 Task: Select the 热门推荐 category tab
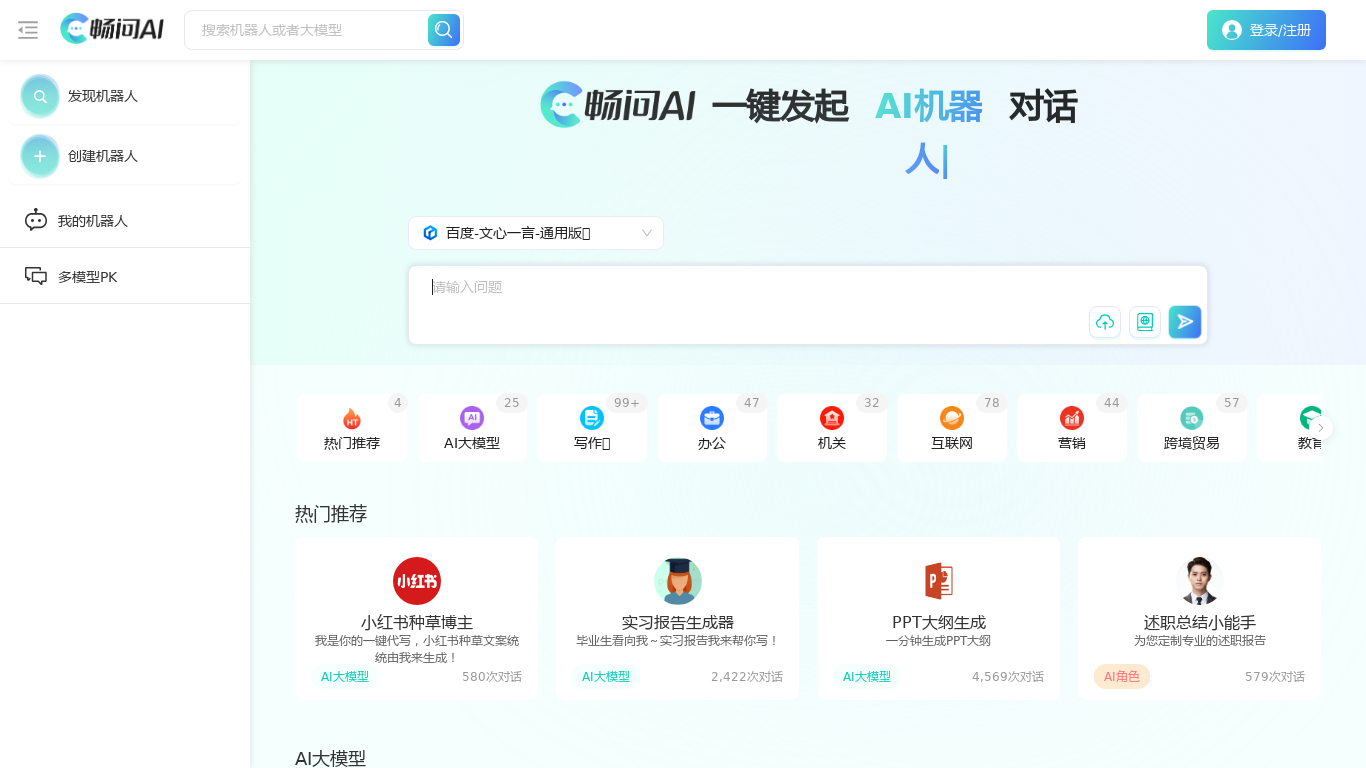click(x=352, y=428)
